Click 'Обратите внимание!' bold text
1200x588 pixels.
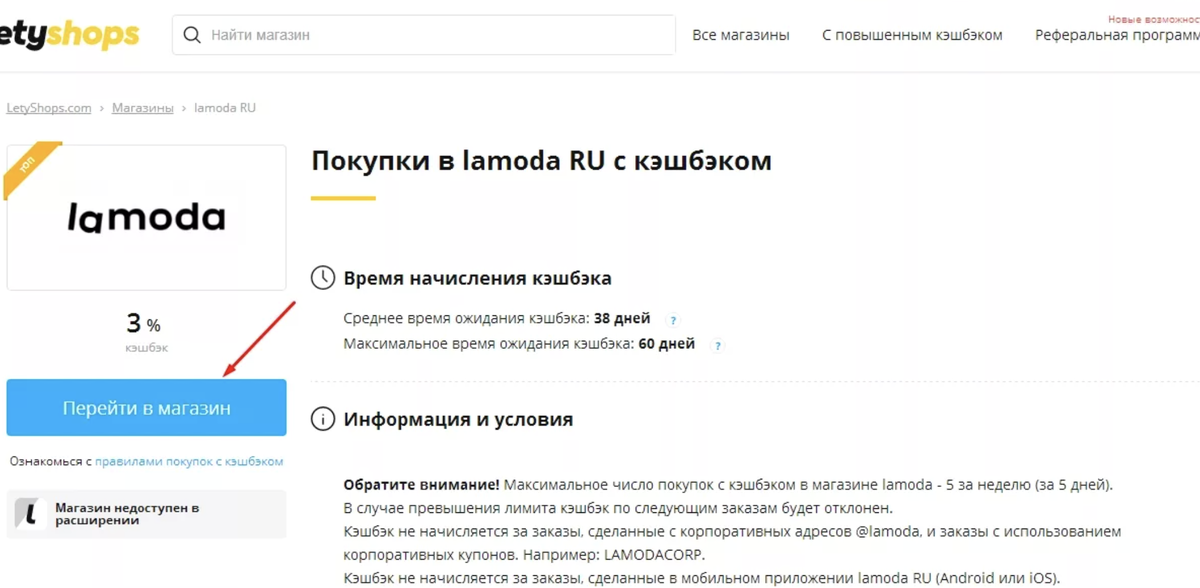coord(421,484)
